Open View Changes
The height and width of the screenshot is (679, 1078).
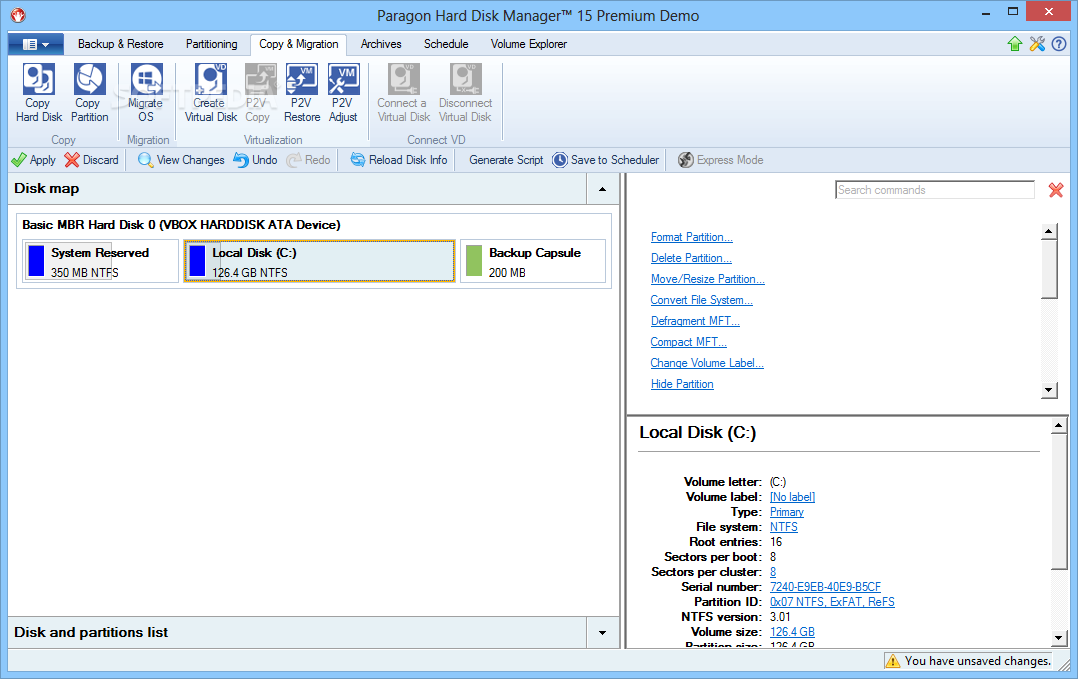(181, 160)
